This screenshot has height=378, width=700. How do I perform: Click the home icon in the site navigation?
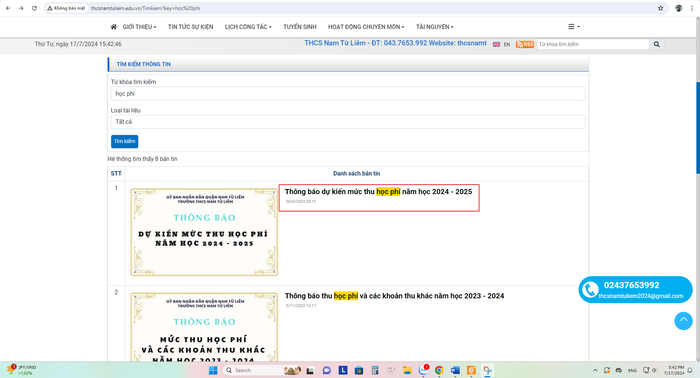tap(113, 27)
